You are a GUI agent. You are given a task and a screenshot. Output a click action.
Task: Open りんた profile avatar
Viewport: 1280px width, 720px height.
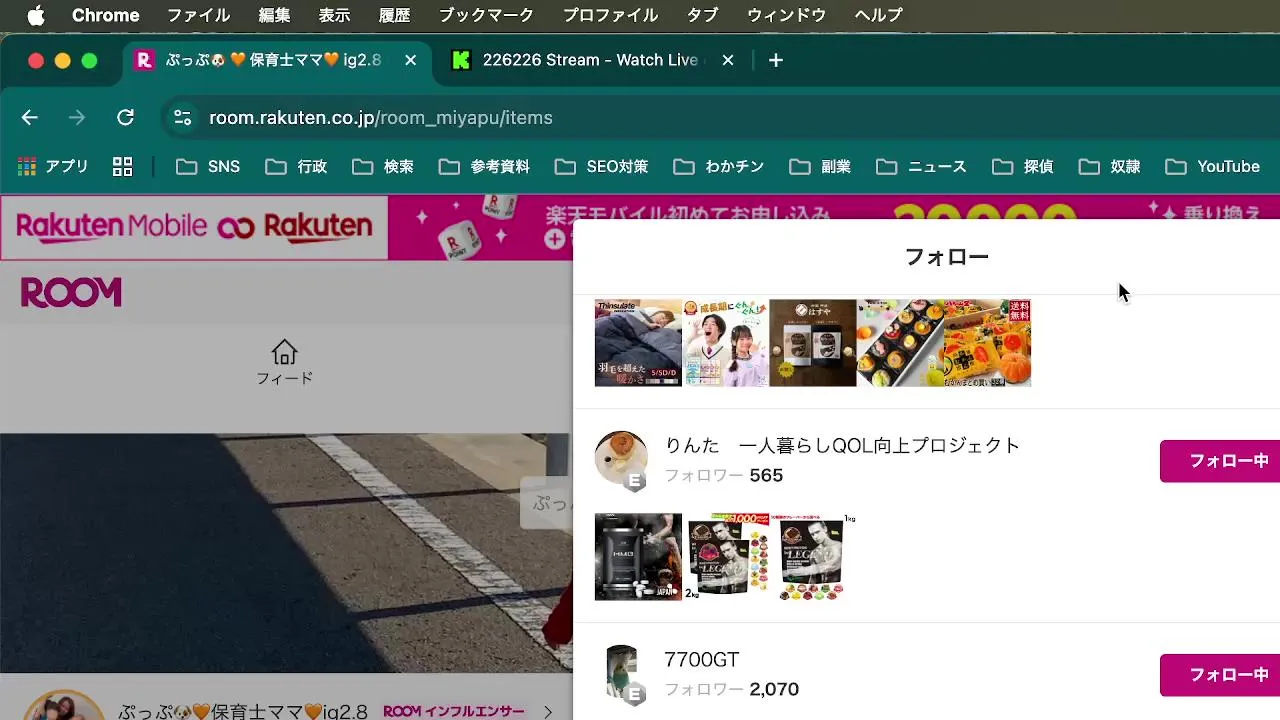tap(621, 459)
